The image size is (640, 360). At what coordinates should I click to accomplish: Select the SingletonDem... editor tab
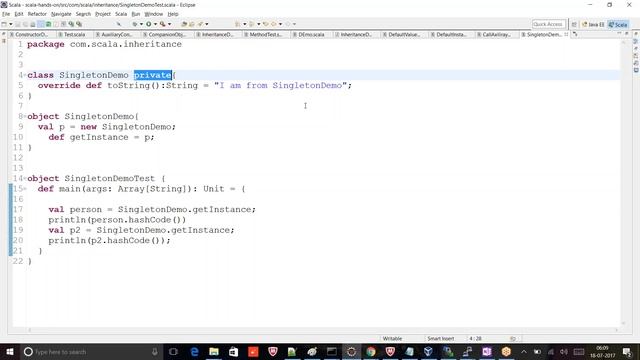click(544, 35)
